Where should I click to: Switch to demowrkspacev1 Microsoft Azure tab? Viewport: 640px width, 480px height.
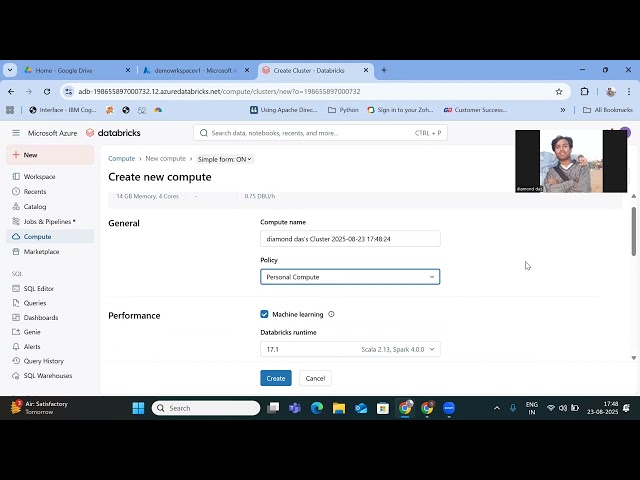pyautogui.click(x=197, y=70)
